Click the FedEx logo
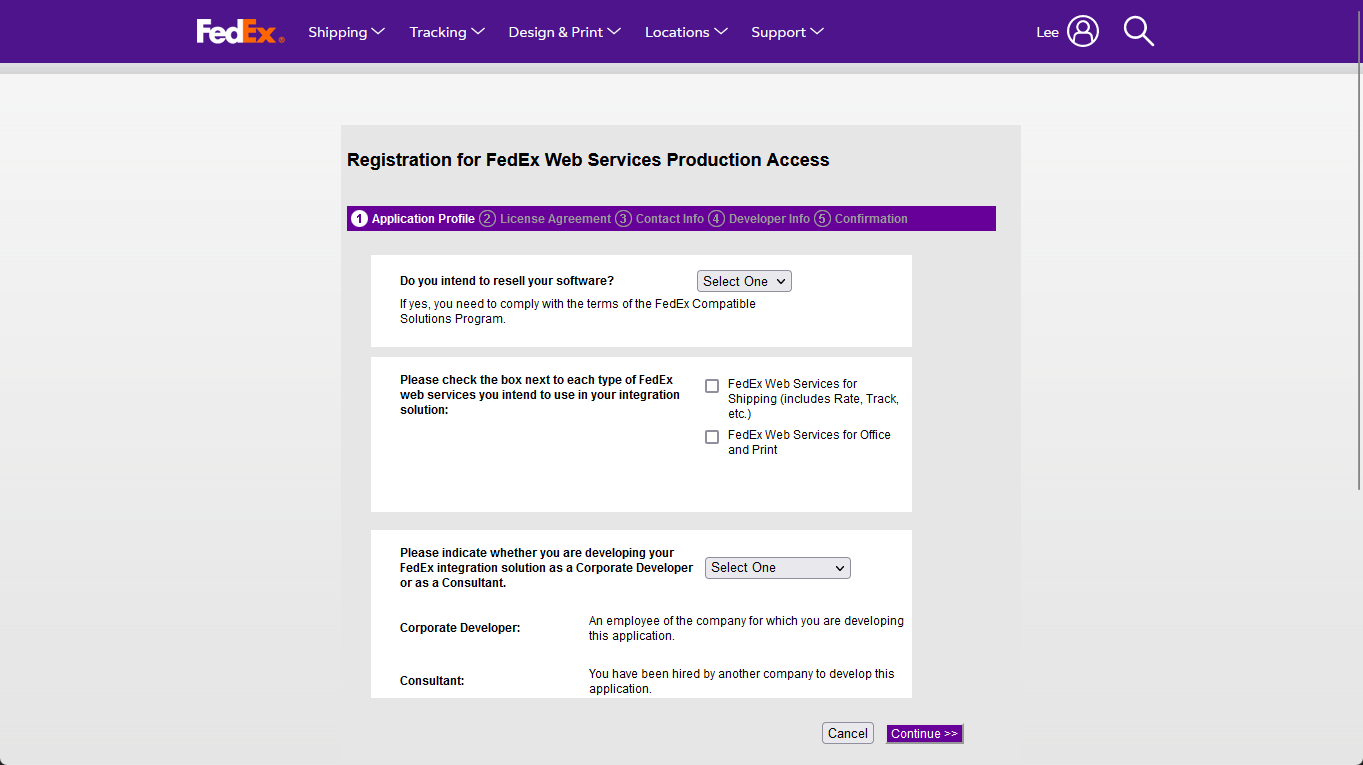The image size is (1363, 765). coord(240,32)
